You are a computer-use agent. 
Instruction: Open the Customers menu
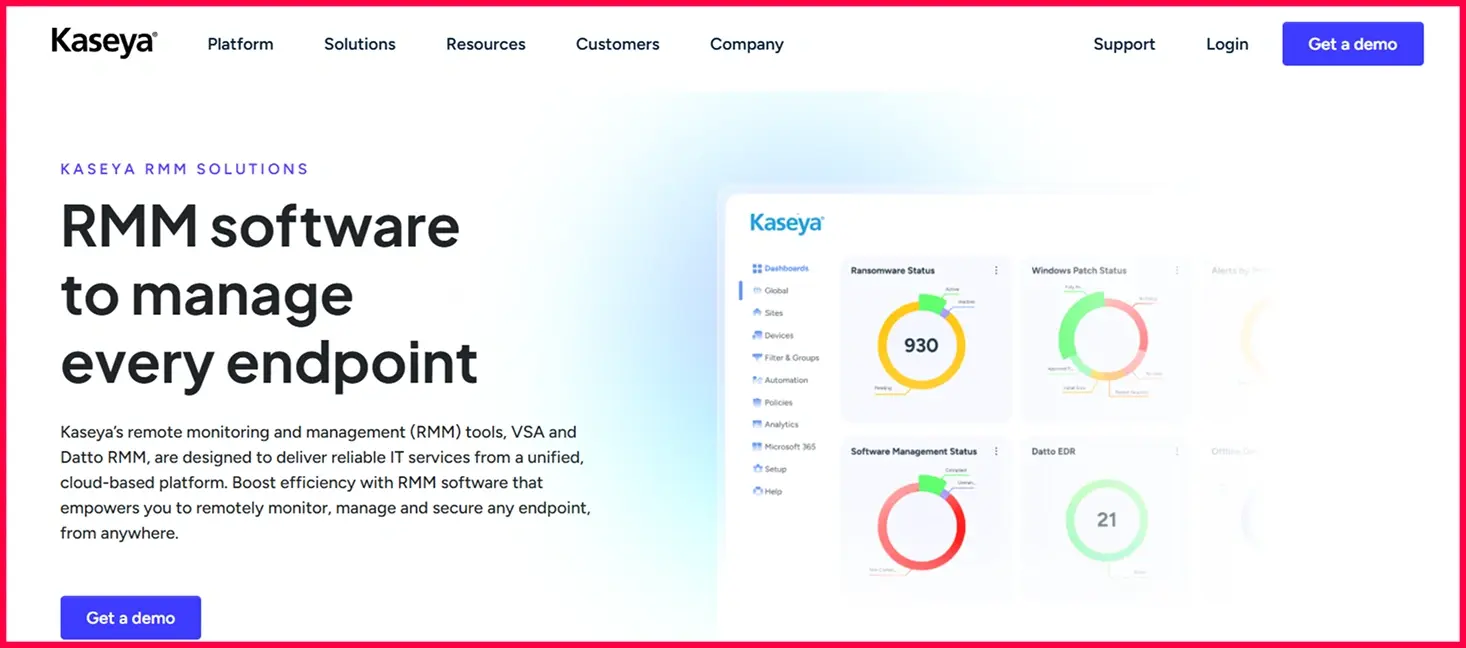(618, 44)
